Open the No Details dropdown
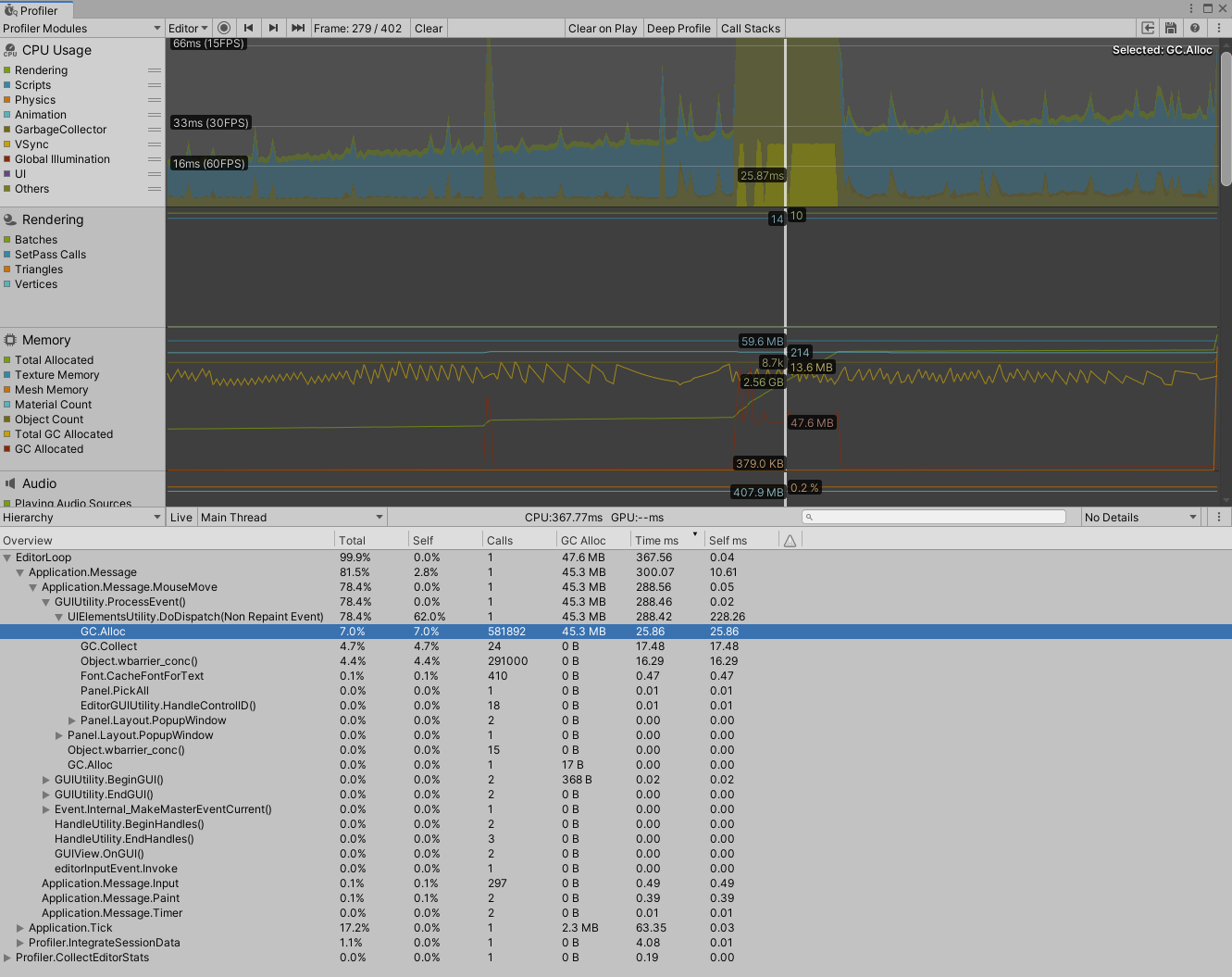This screenshot has height=977, width=1232. (x=1139, y=517)
